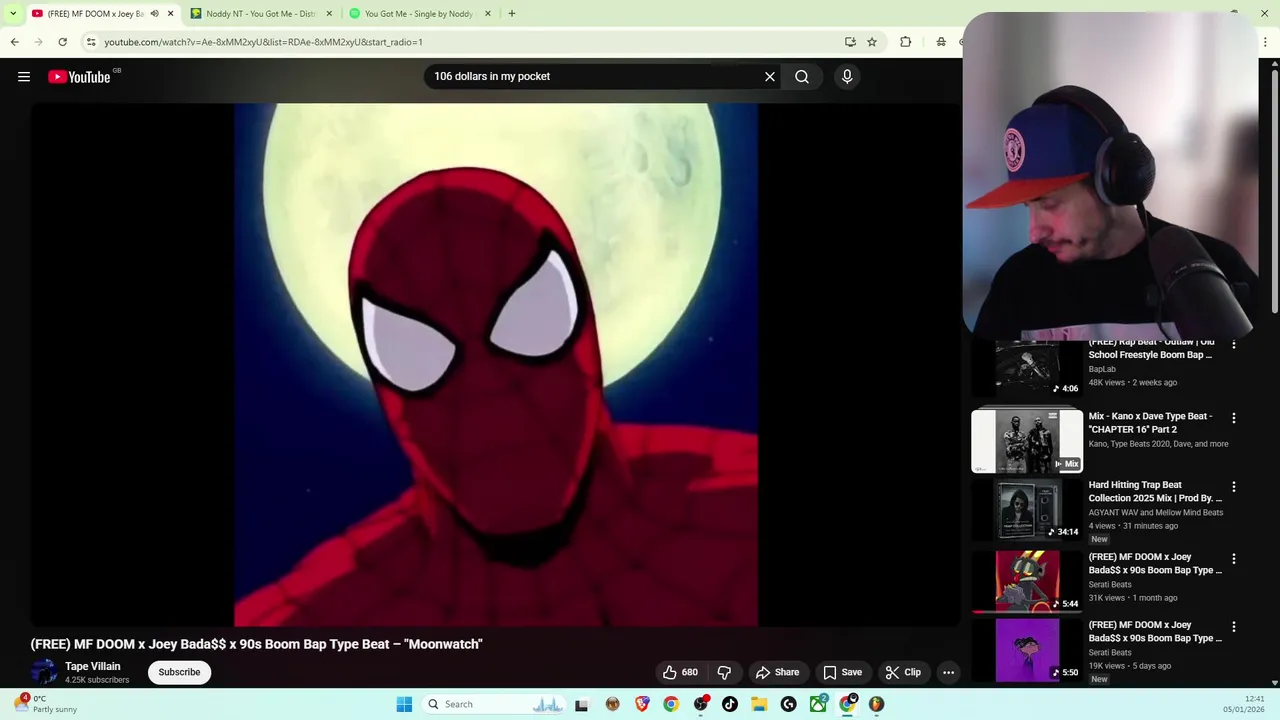This screenshot has height=720, width=1280.
Task: Save the video to a playlist
Action: coord(842,672)
